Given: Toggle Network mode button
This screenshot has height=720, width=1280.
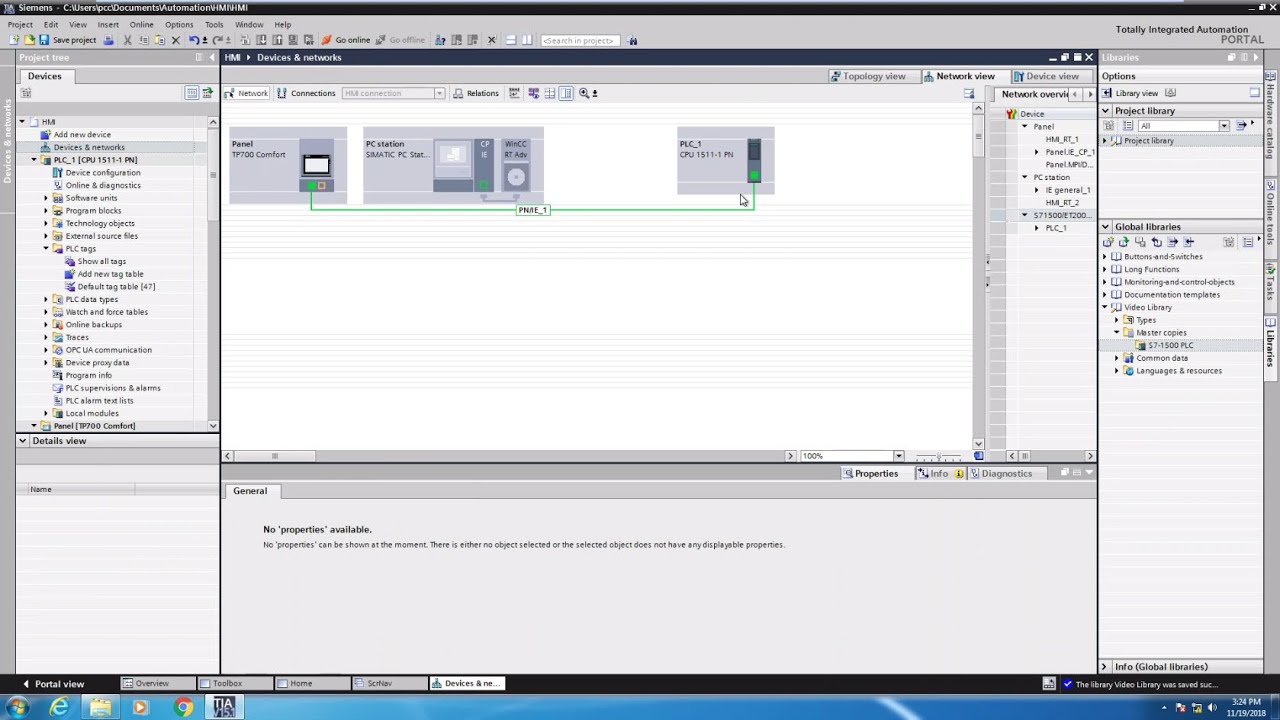Looking at the screenshot, I should coord(246,93).
